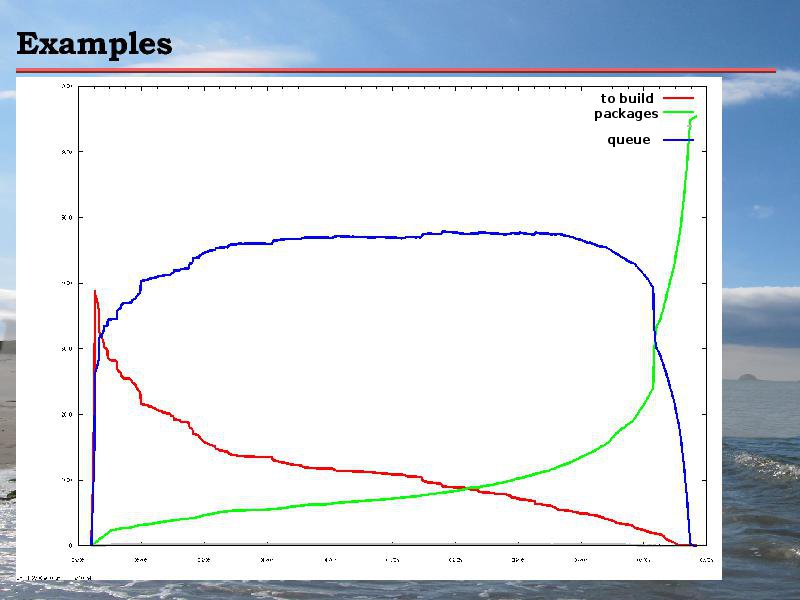Select the "queue" legend label
This screenshot has height=600, width=800.
coord(629,140)
